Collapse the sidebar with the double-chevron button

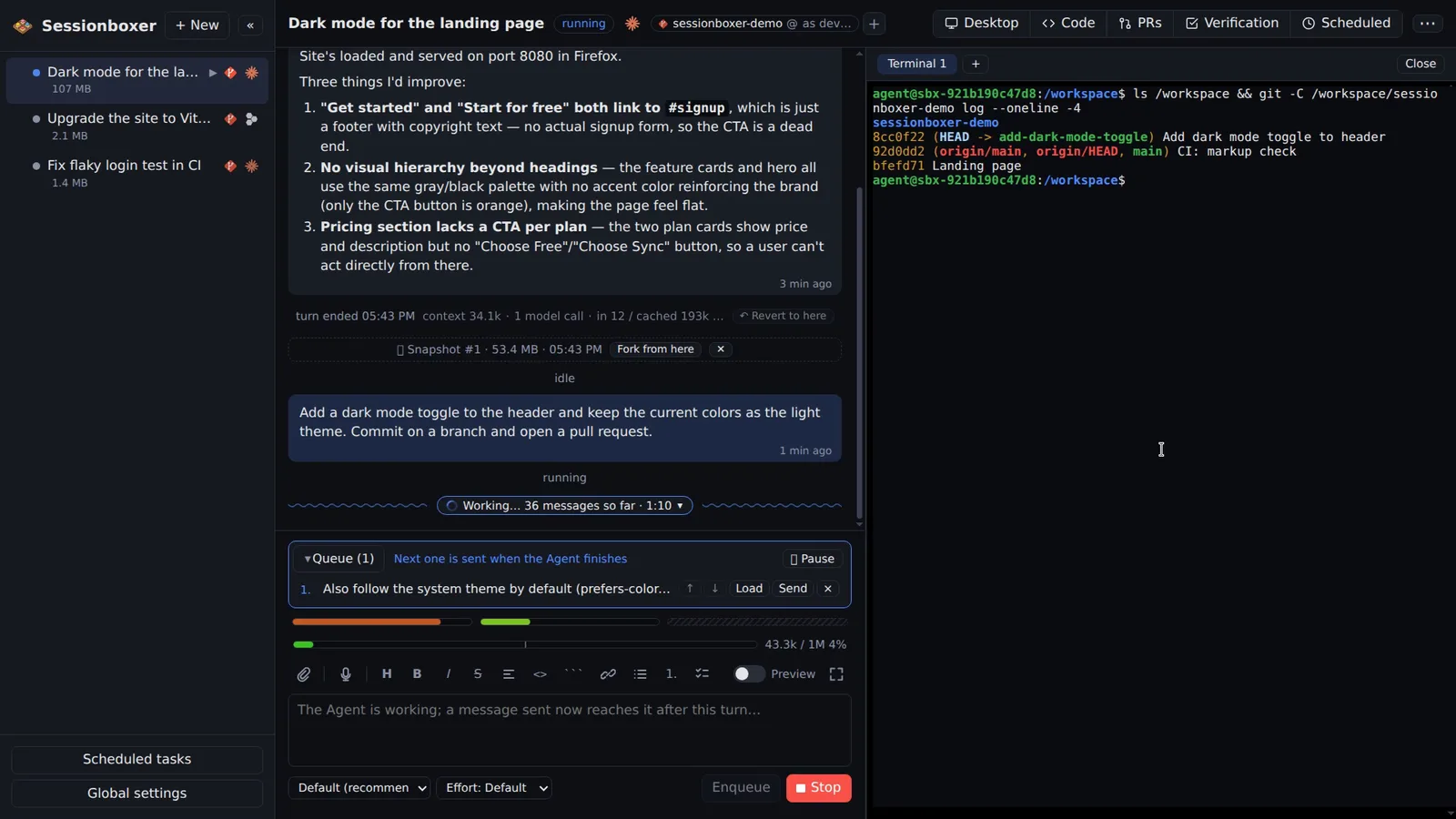(x=250, y=25)
